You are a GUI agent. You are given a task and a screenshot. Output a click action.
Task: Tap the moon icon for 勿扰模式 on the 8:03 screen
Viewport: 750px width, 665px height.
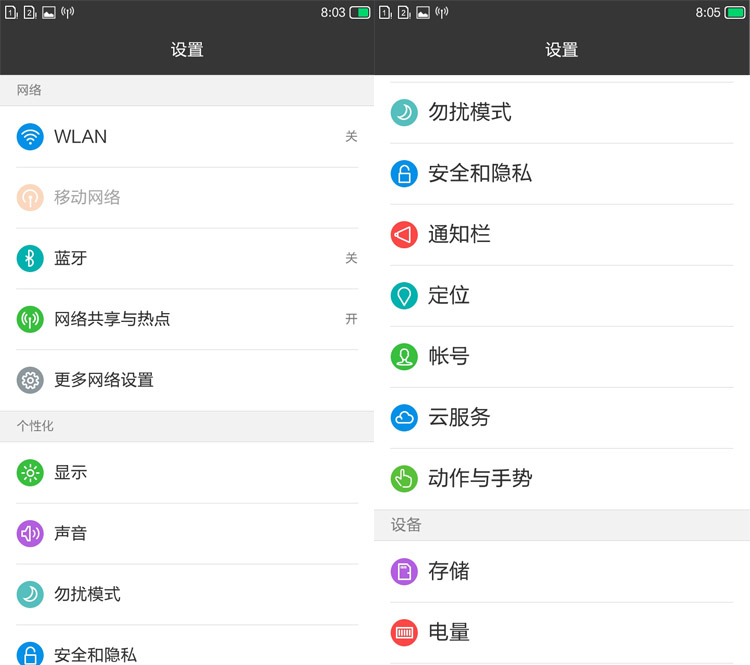(x=30, y=594)
